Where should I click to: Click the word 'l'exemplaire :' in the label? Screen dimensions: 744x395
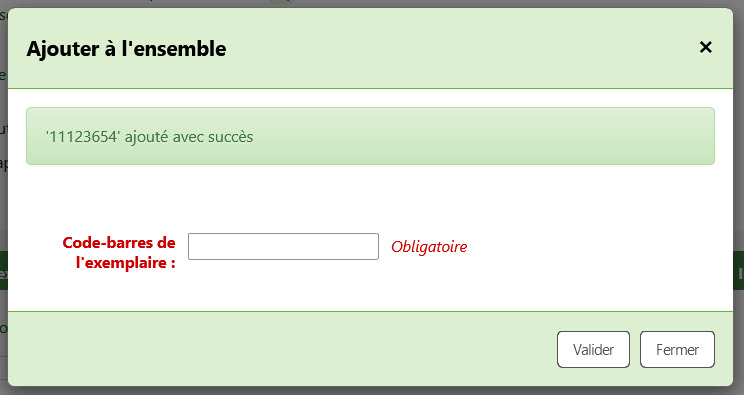click(126, 263)
